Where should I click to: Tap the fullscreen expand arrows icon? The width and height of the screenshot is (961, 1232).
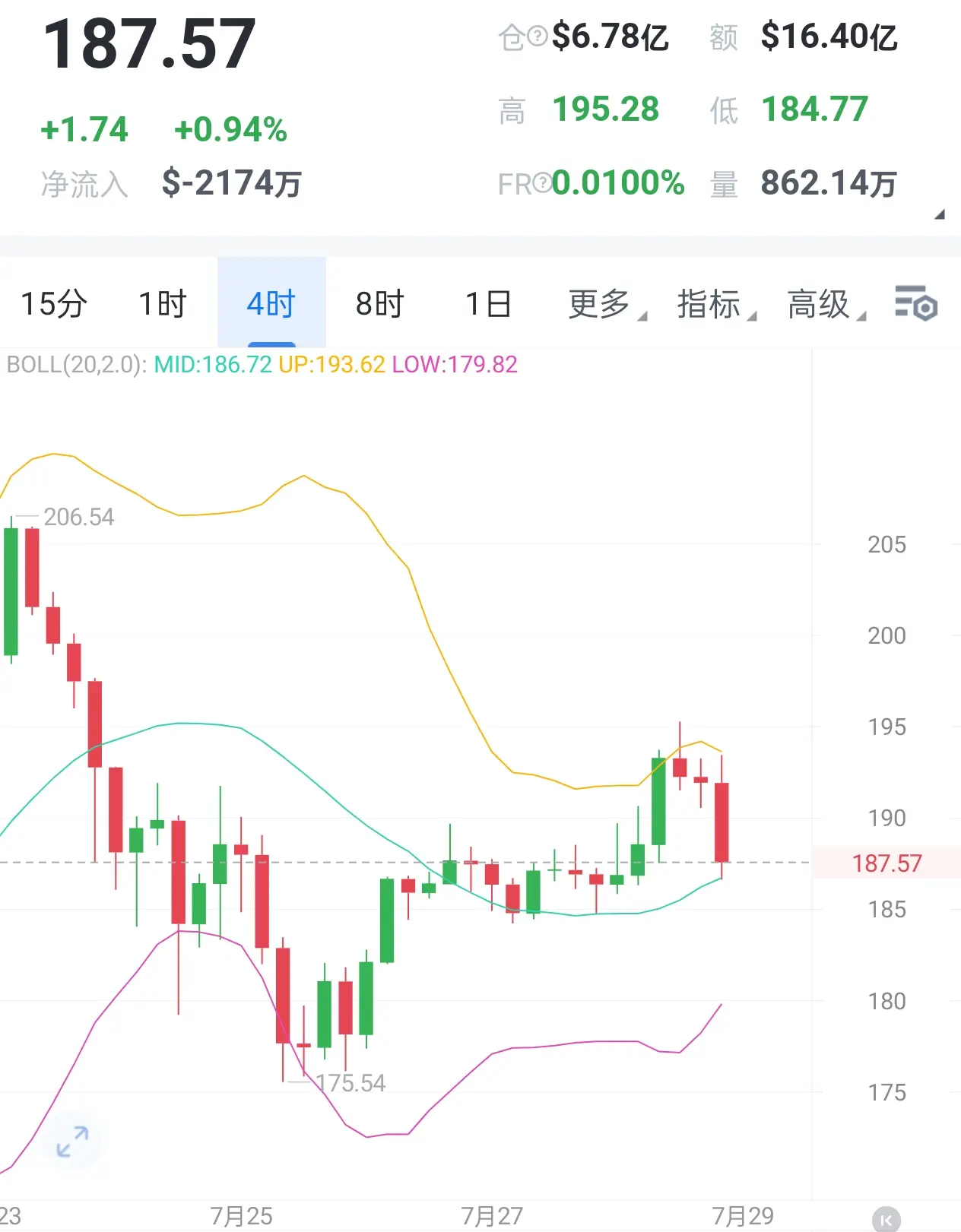73,1142
